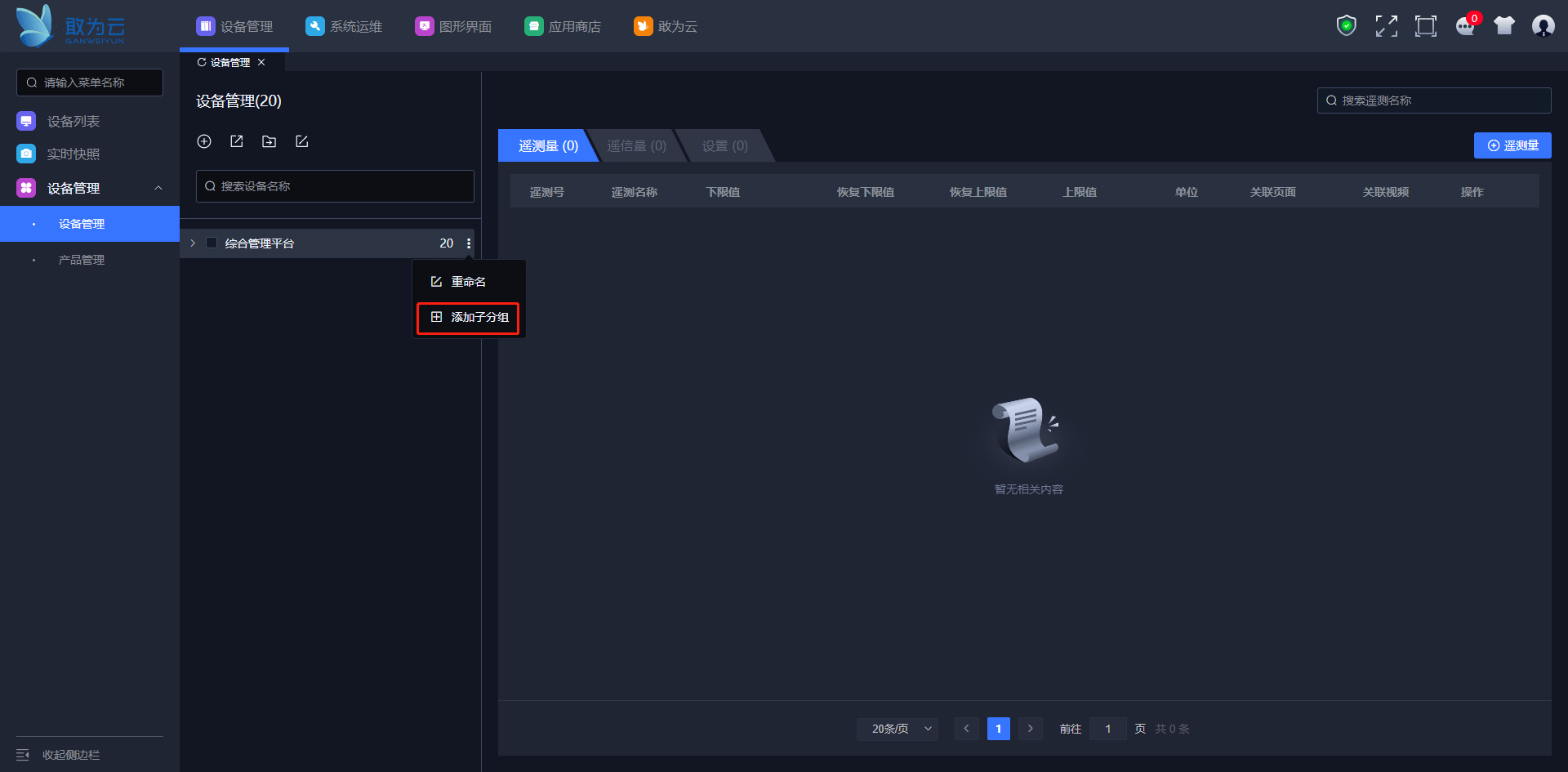Image resolution: width=1568 pixels, height=772 pixels.
Task: Click the edit pencil icon in device toolbar
Action: (301, 141)
